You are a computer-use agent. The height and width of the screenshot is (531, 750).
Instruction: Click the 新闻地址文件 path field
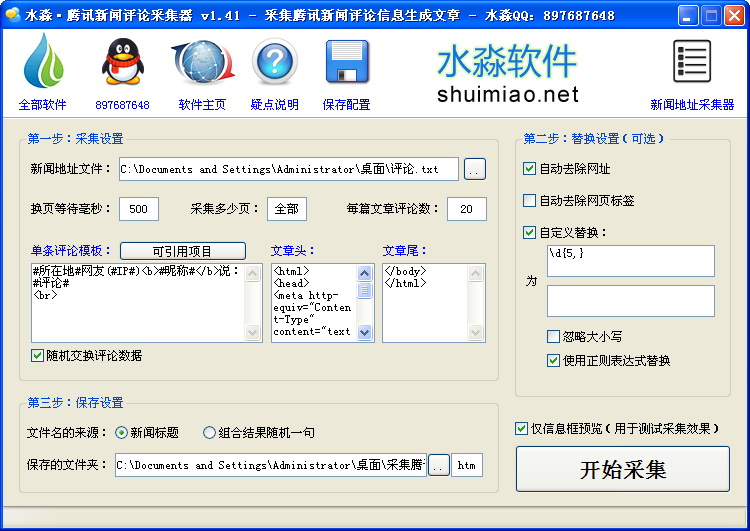click(x=289, y=169)
